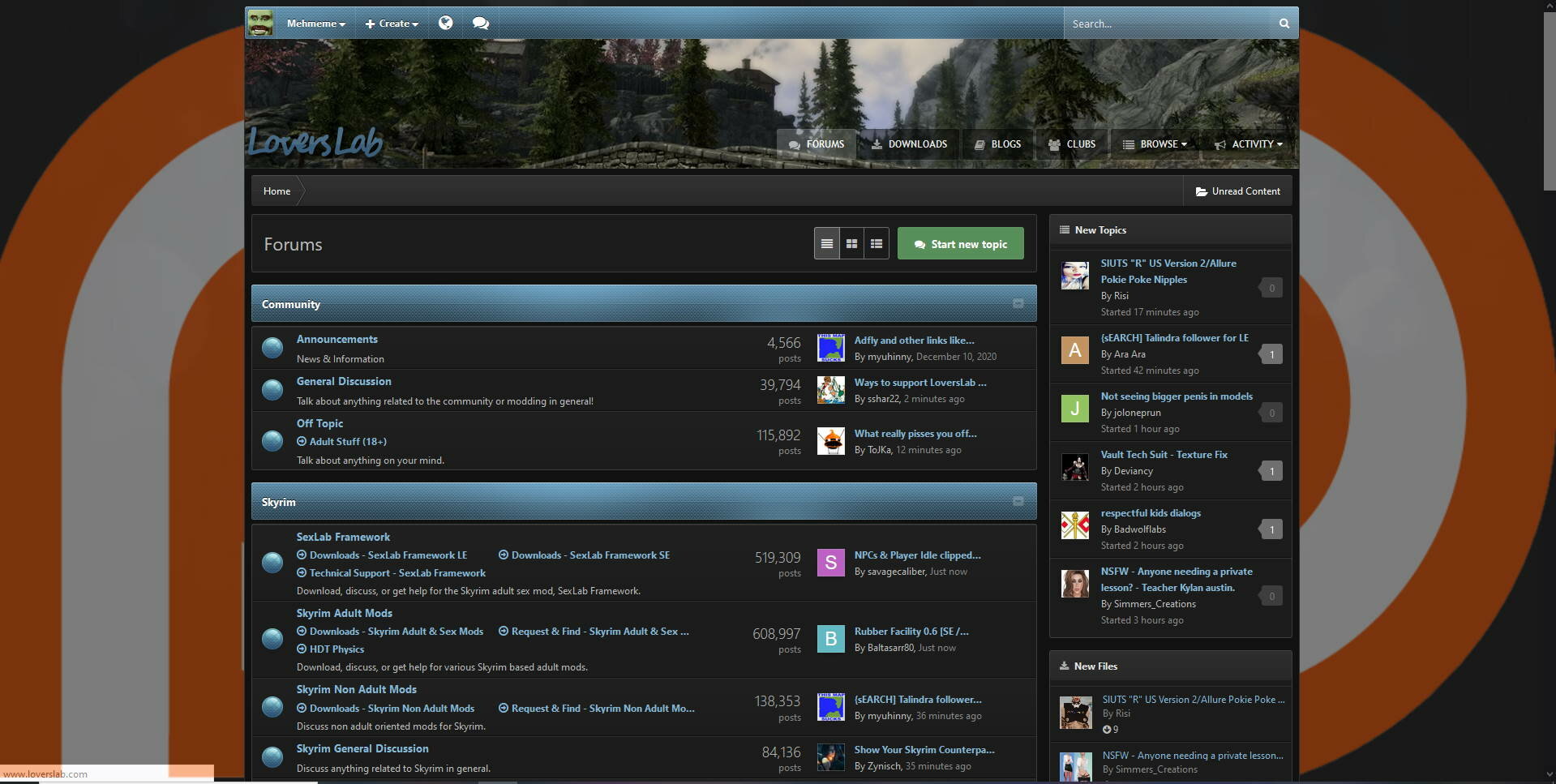The image size is (1556, 784).
Task: Click the search magnifier button
Action: (x=1284, y=24)
